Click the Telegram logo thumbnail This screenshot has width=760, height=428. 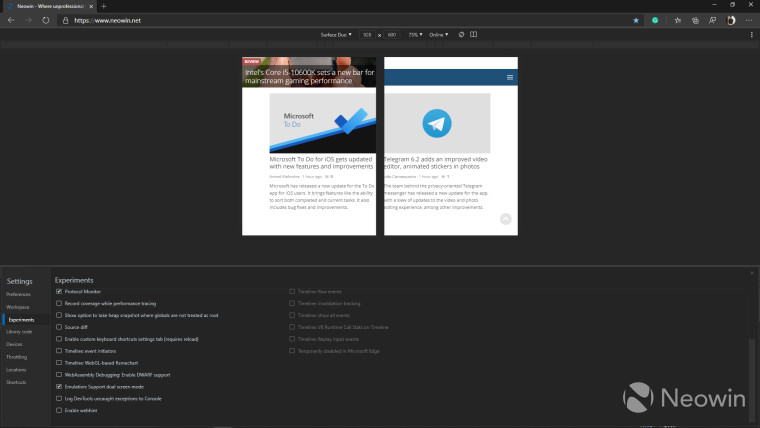pyautogui.click(x=437, y=123)
